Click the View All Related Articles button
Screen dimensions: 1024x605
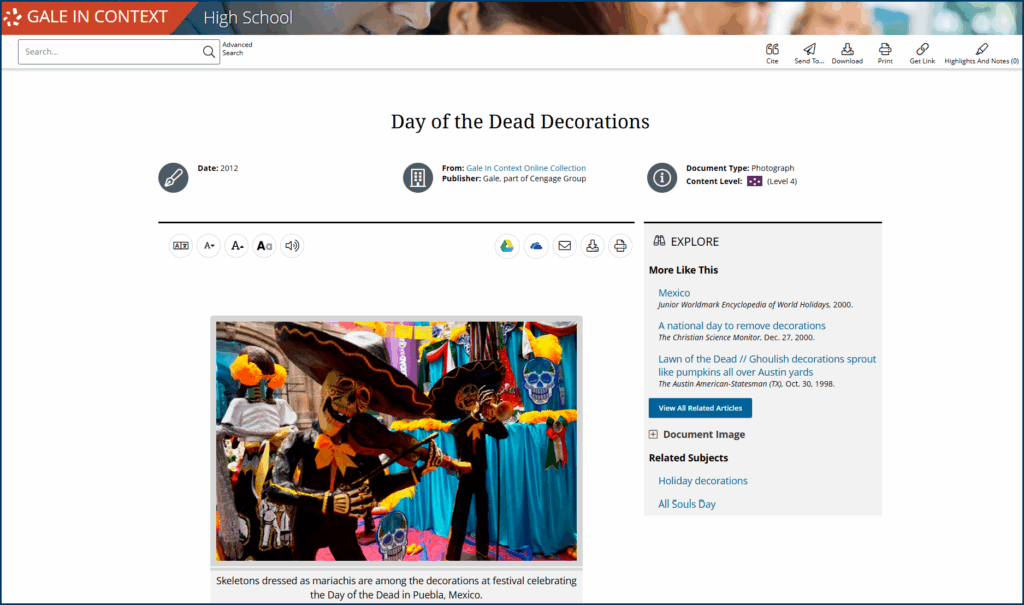pos(700,408)
